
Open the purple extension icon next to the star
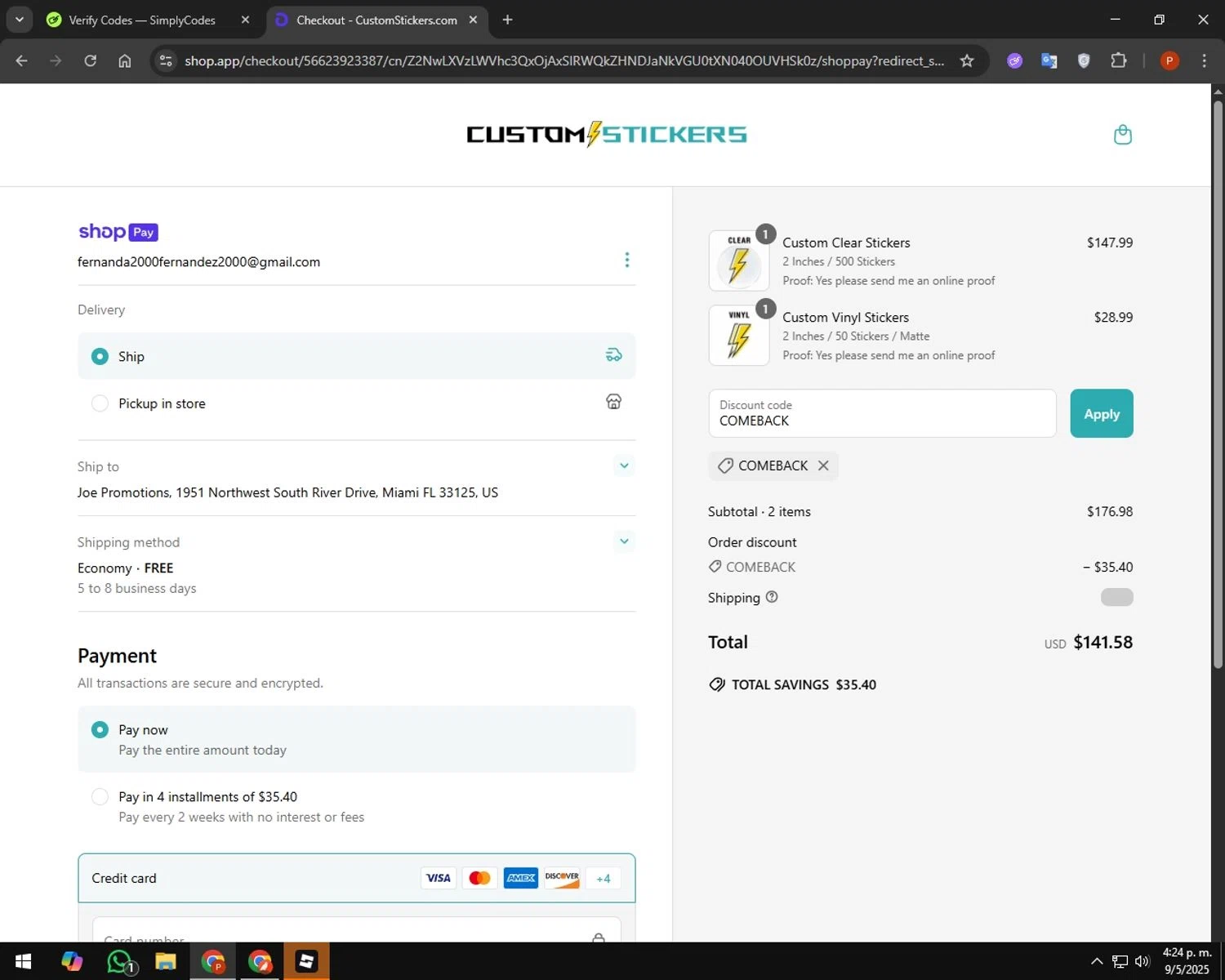click(x=1015, y=60)
